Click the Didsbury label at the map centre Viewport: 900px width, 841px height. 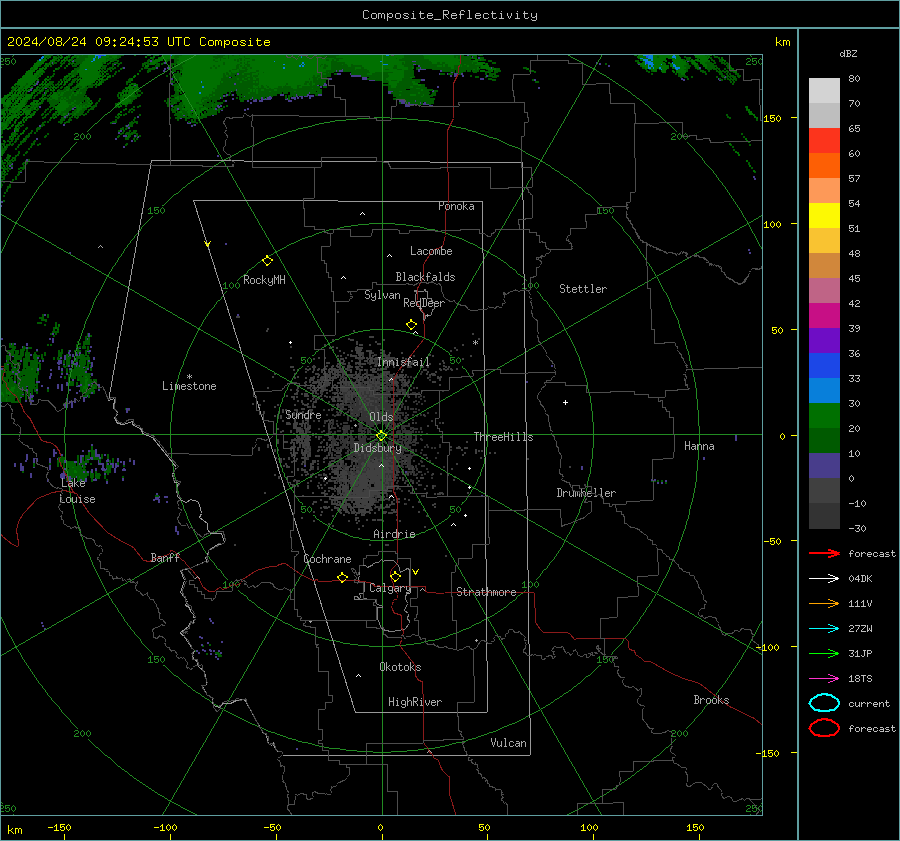pos(377,448)
